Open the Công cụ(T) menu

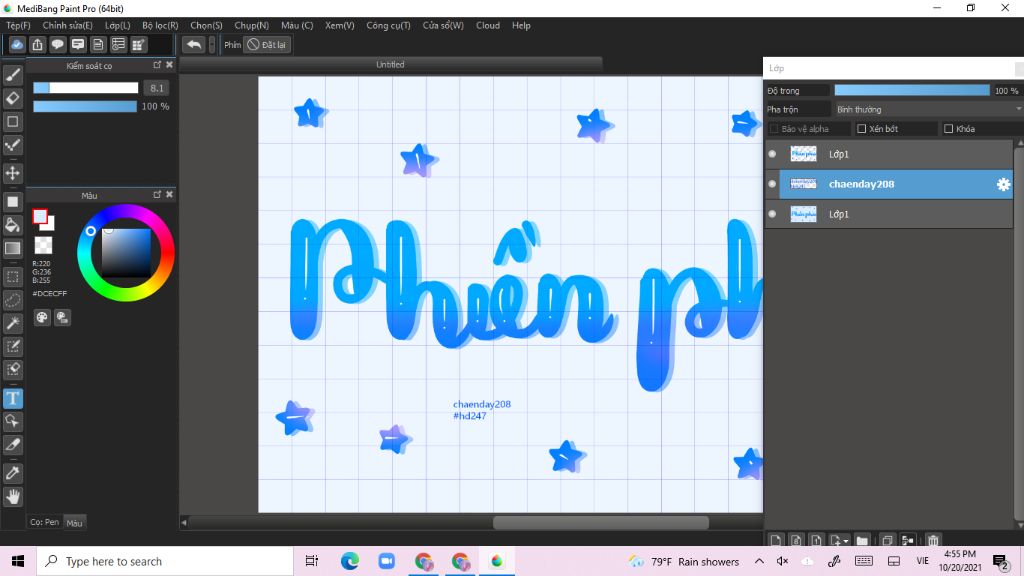pos(388,25)
